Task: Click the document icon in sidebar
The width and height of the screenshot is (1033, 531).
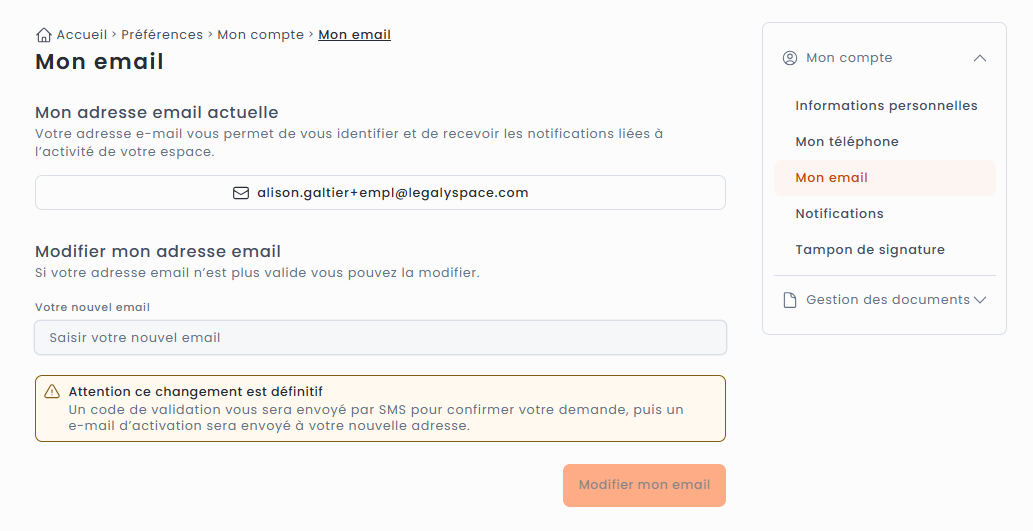Action: [790, 300]
